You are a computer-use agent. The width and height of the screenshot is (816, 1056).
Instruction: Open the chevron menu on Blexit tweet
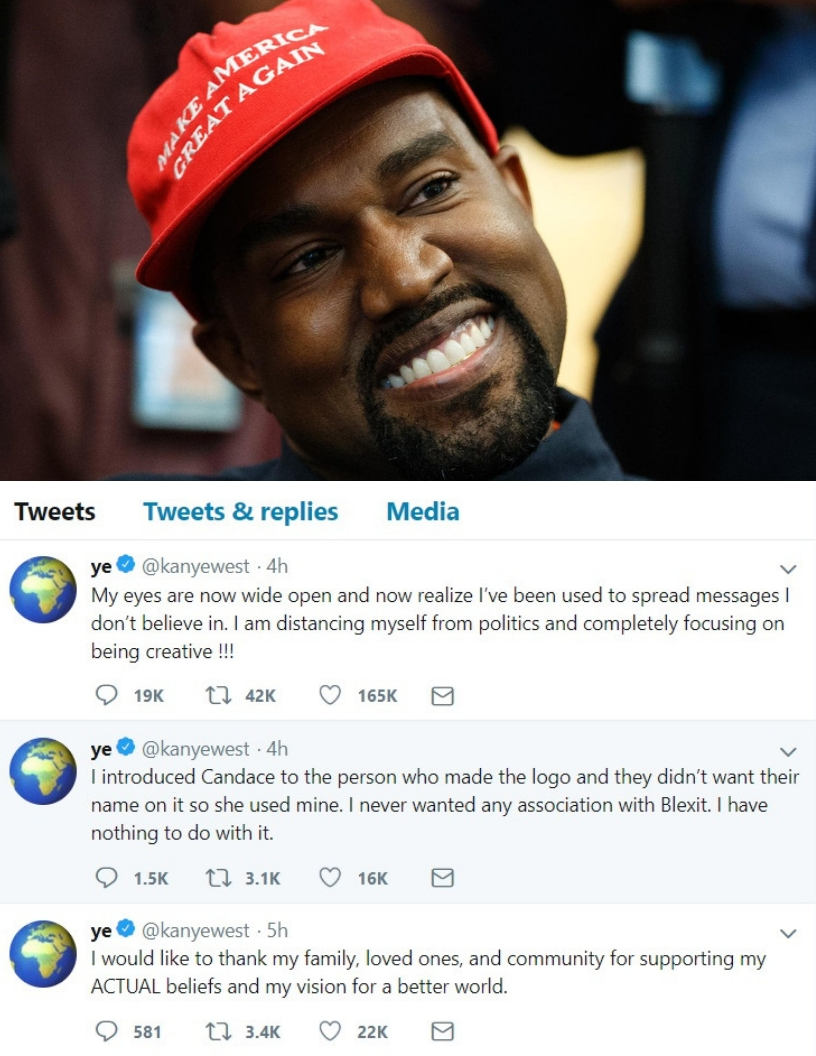point(788,752)
